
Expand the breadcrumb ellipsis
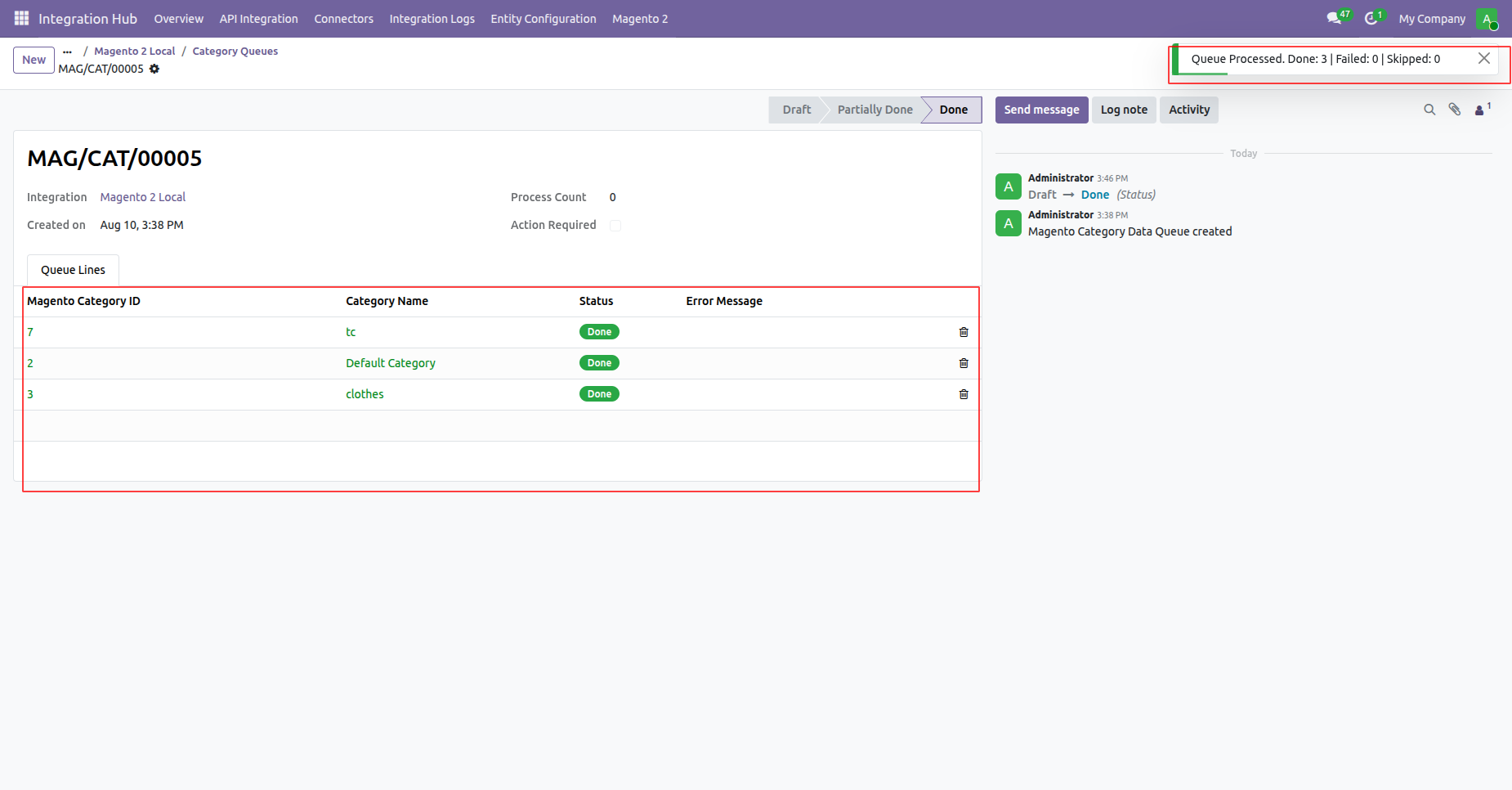coord(67,52)
